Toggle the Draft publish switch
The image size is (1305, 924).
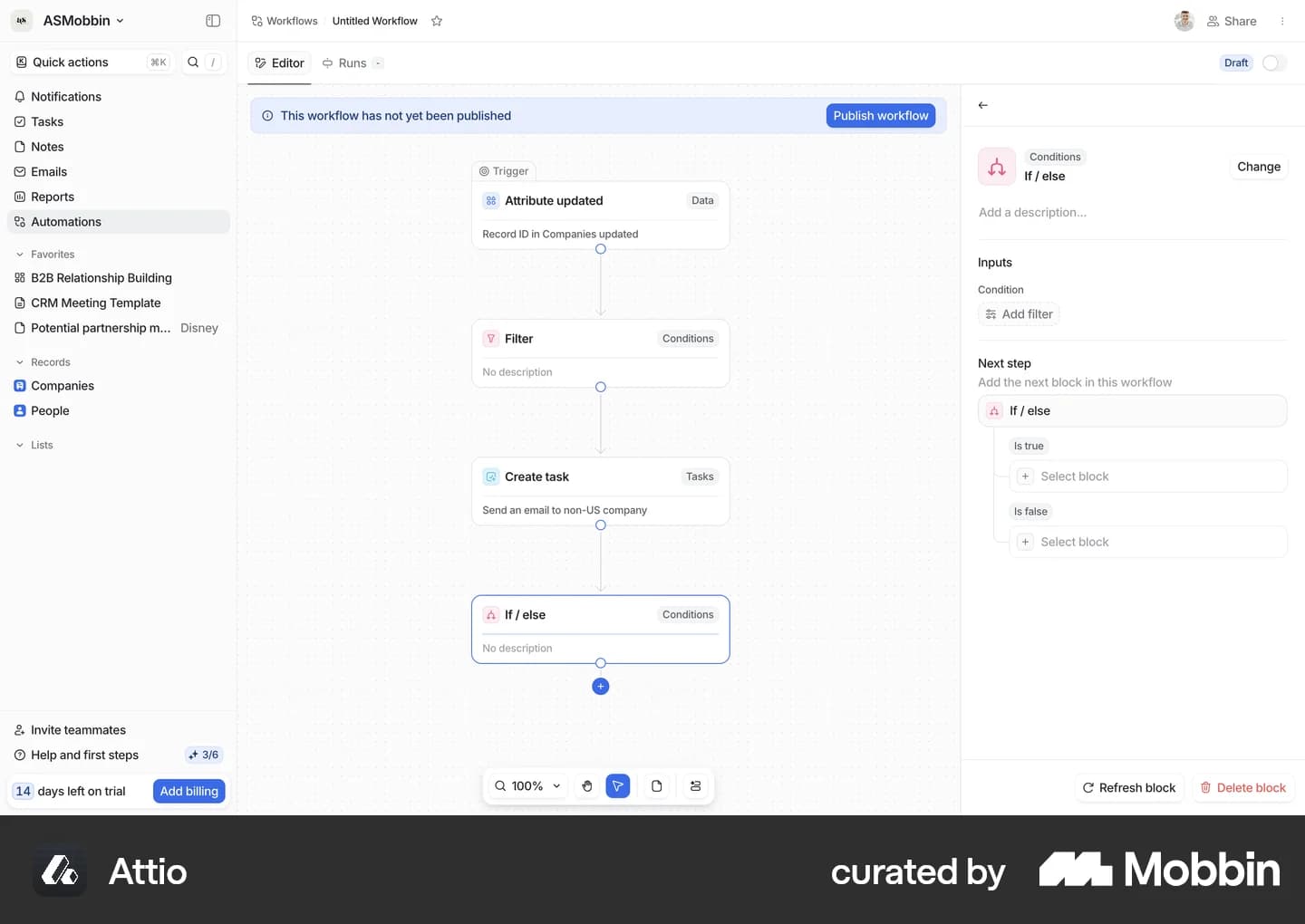coord(1274,63)
